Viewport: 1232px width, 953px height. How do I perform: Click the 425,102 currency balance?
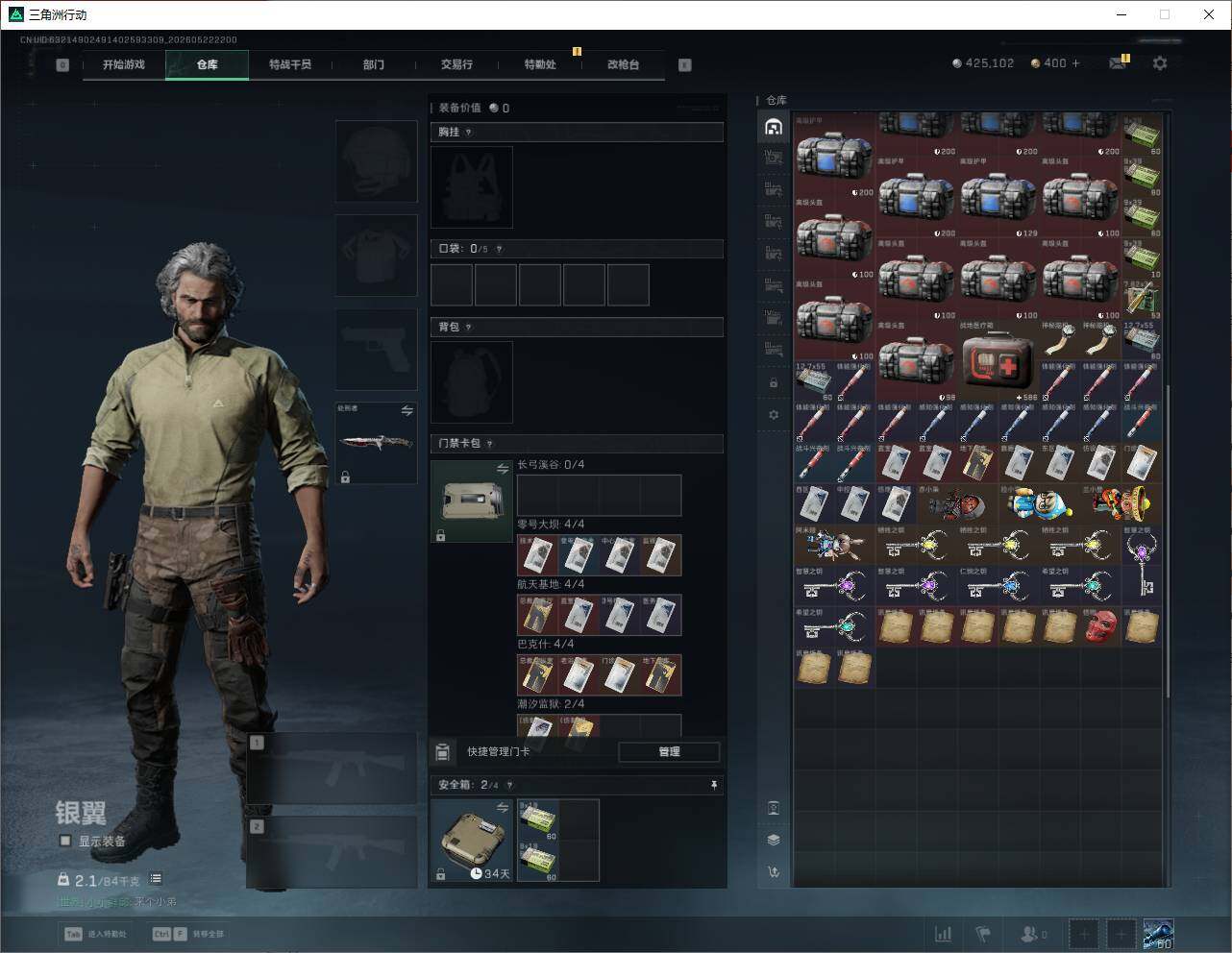click(x=983, y=62)
